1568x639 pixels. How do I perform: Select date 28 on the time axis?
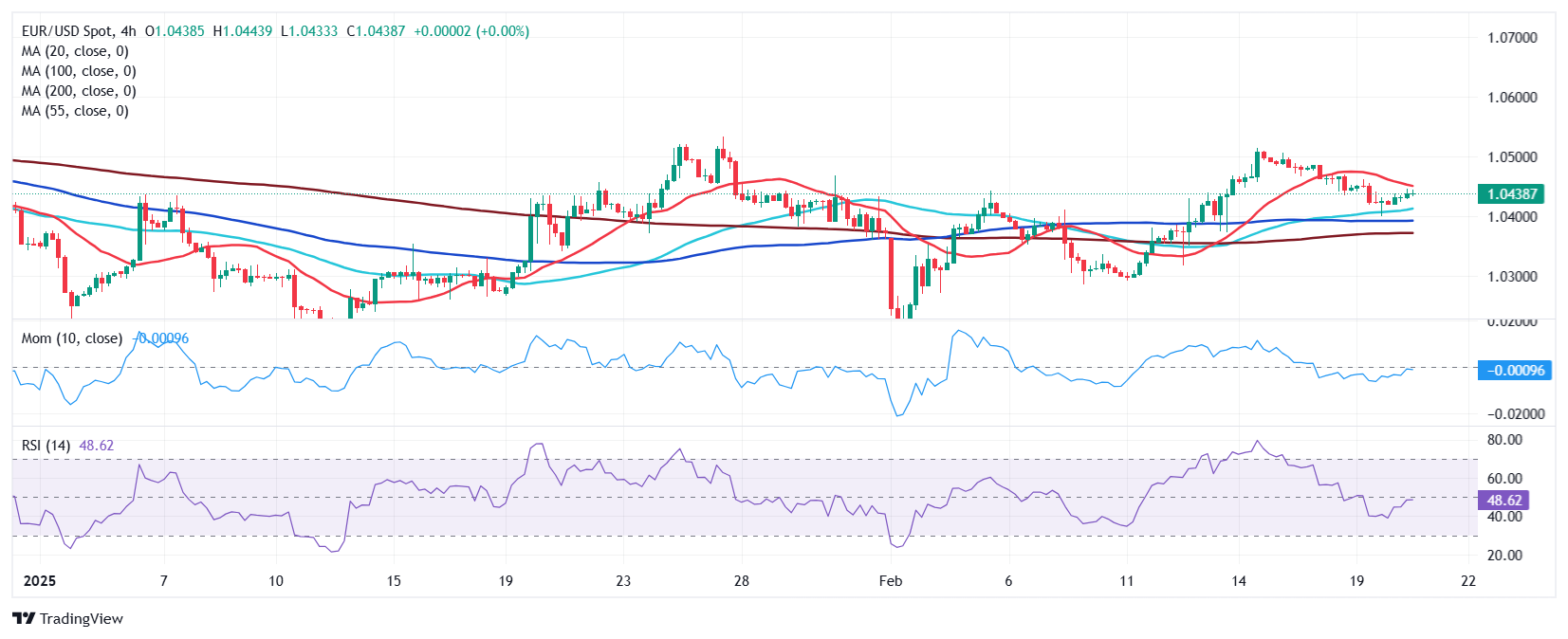(742, 581)
